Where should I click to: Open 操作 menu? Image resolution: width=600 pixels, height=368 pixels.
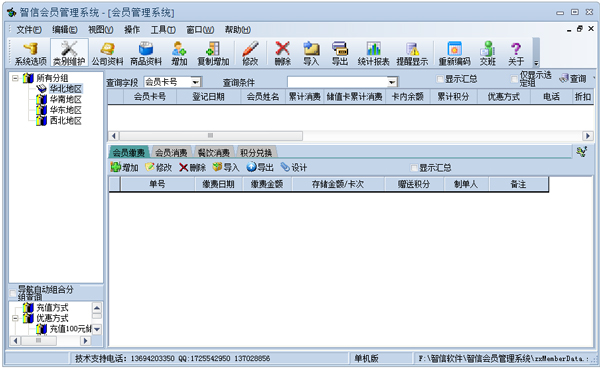(x=132, y=29)
